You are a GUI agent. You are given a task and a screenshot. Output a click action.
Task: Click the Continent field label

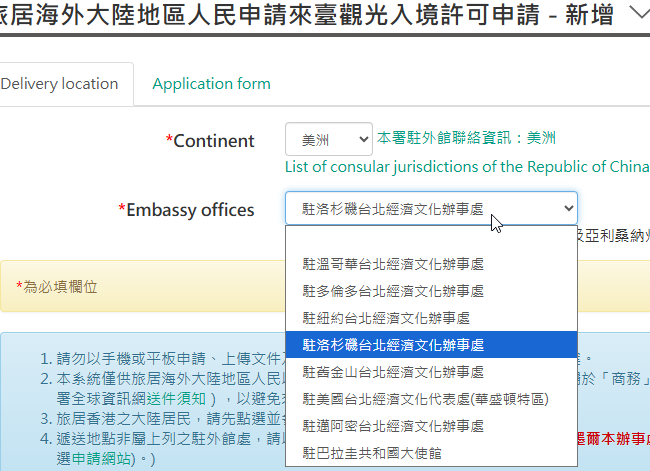(210, 141)
